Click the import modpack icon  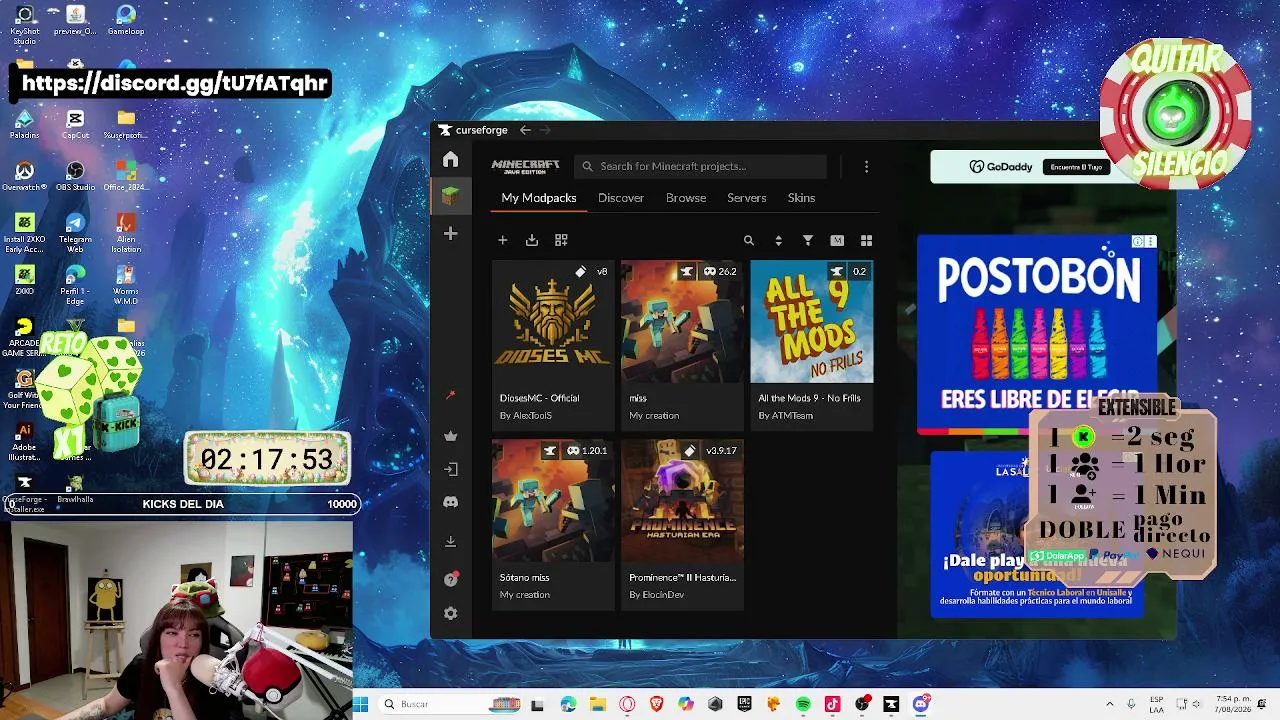coord(532,240)
